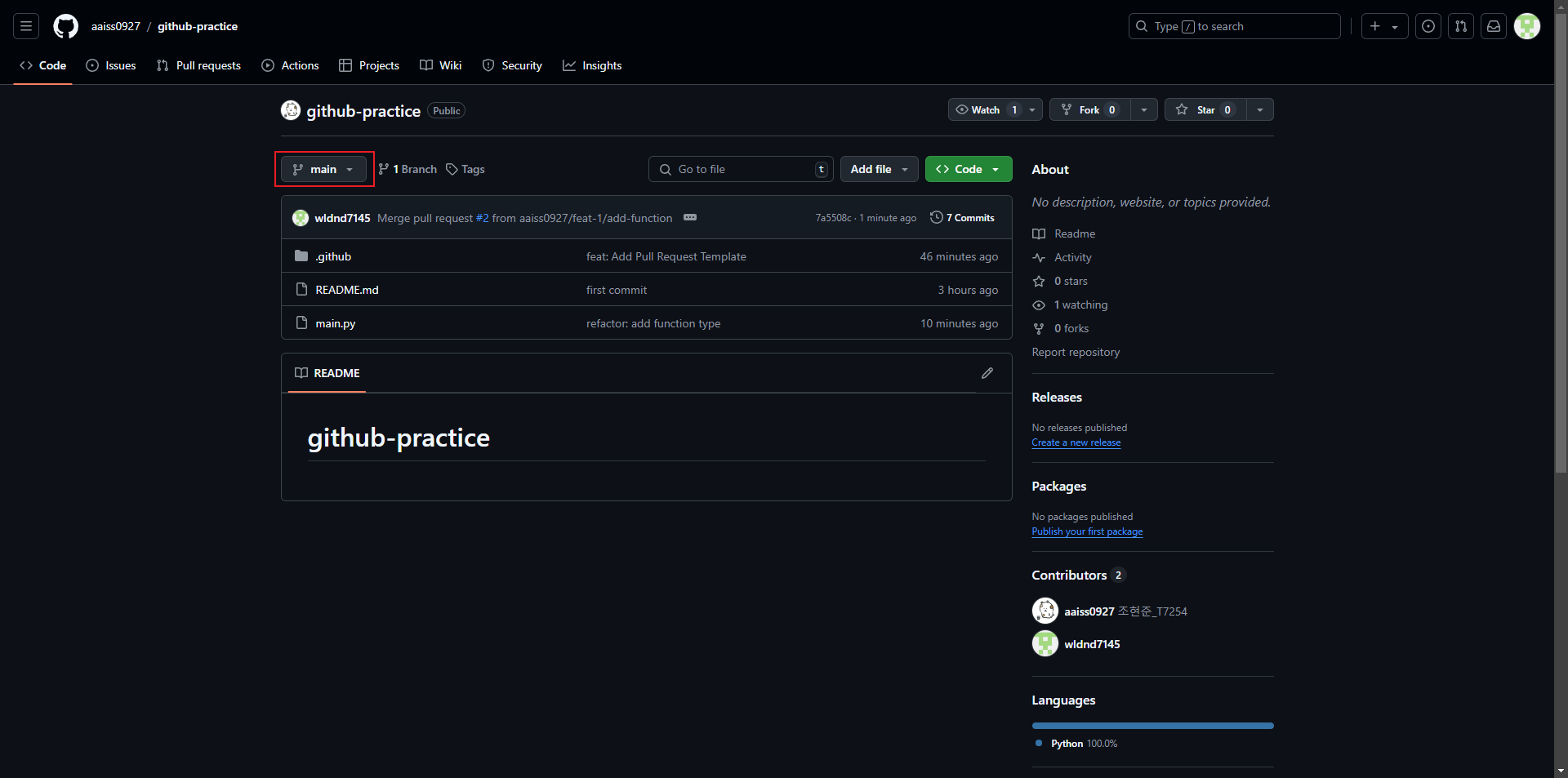
Task: Click the repository owner avatar beside github-practice title
Action: pyautogui.click(x=291, y=110)
